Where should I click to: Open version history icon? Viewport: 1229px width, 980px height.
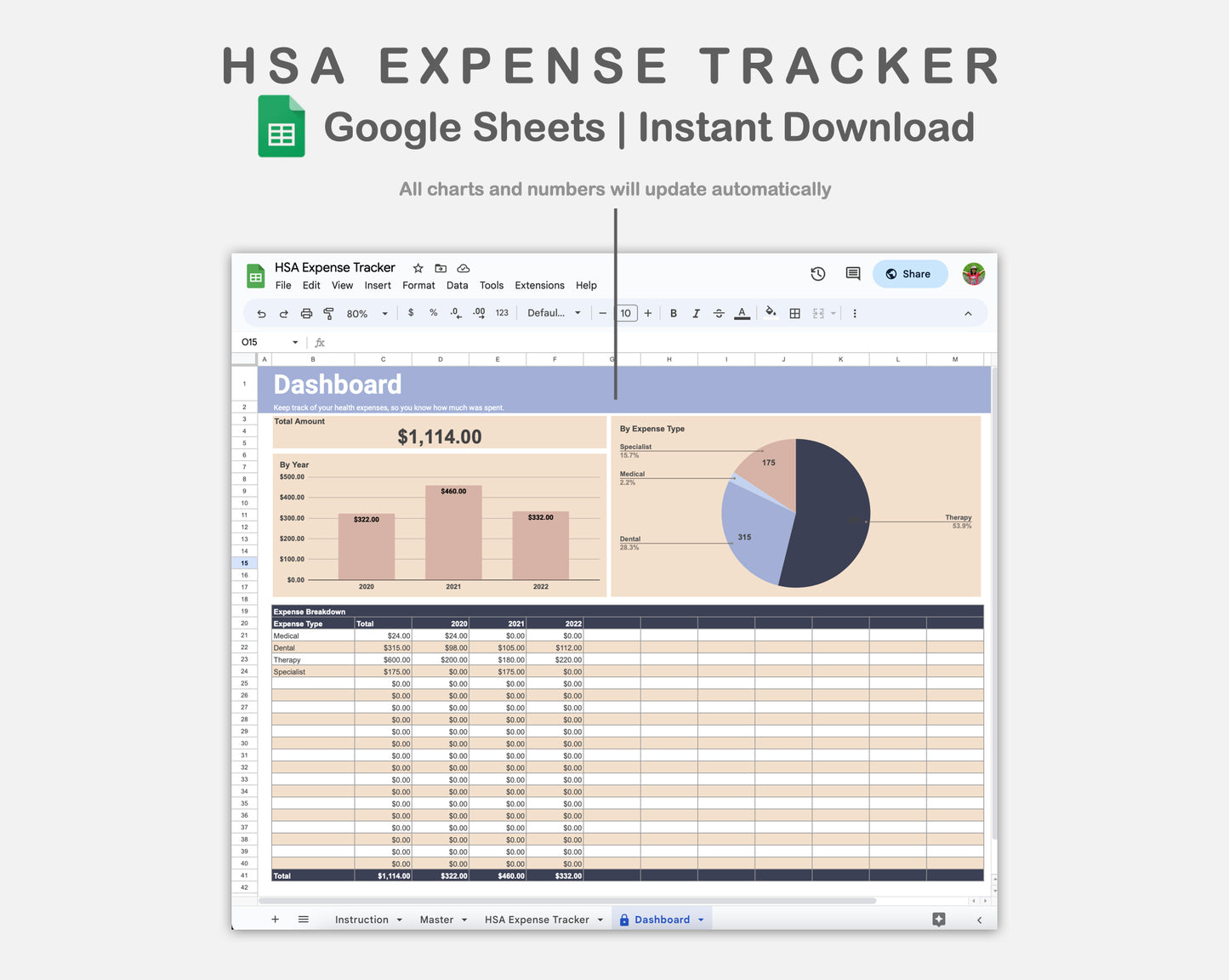817,273
